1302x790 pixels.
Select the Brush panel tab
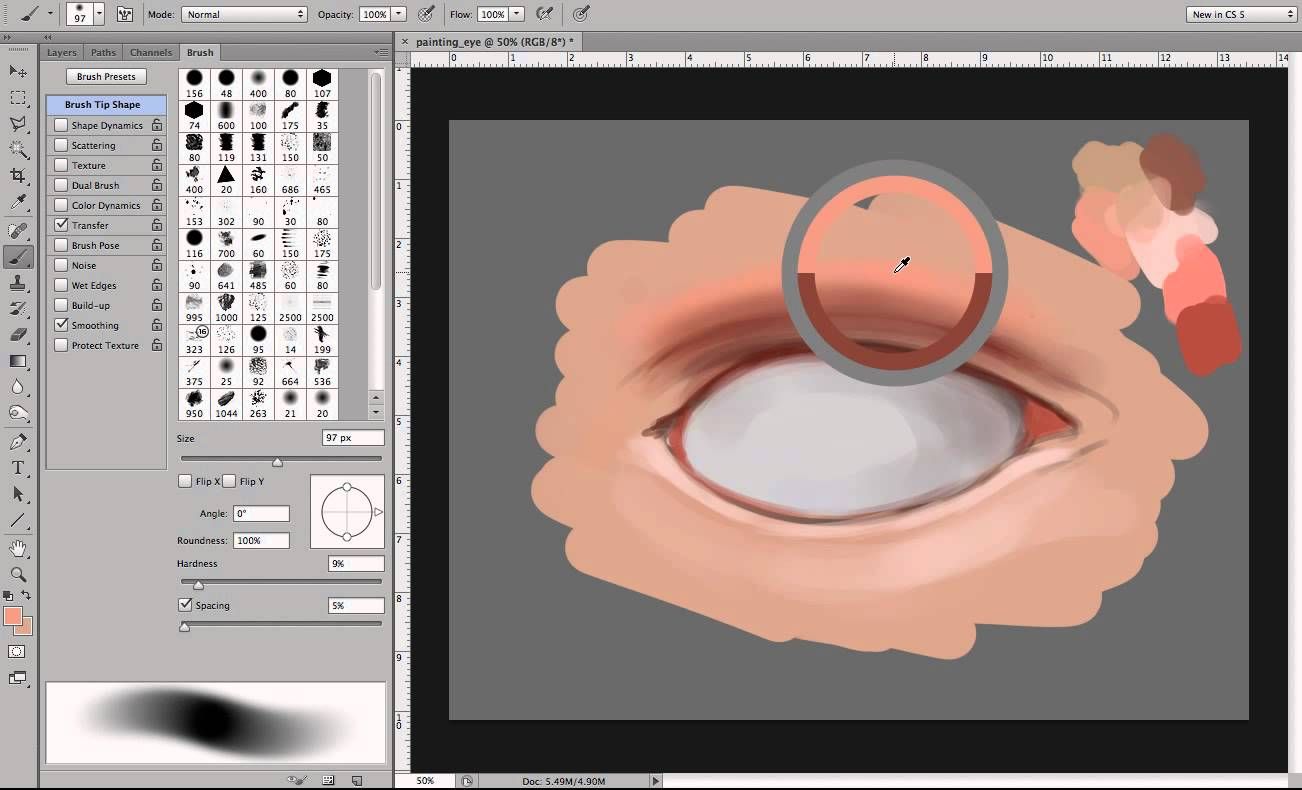(200, 52)
